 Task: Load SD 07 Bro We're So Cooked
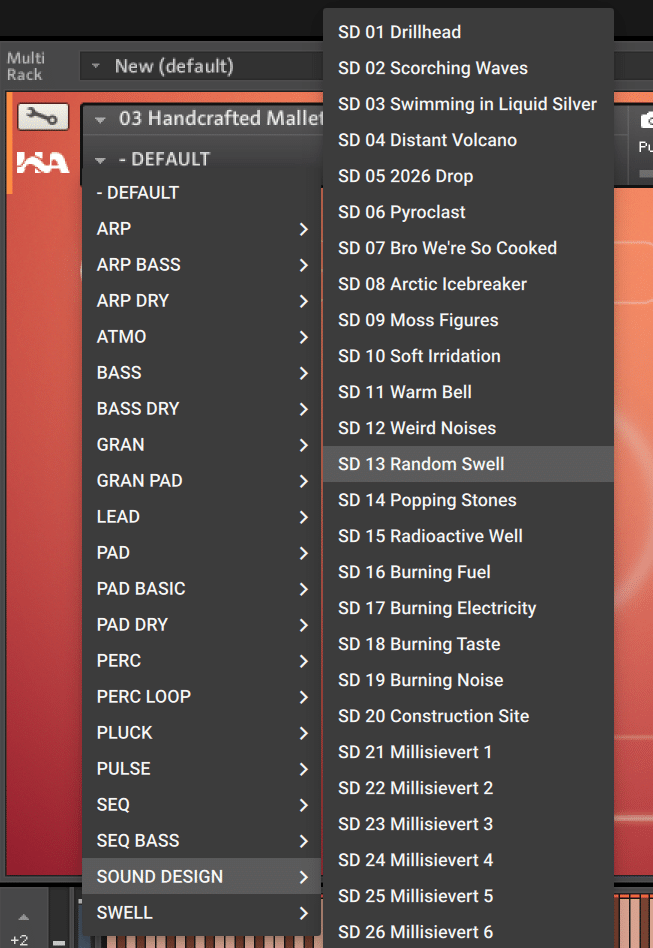click(469, 248)
